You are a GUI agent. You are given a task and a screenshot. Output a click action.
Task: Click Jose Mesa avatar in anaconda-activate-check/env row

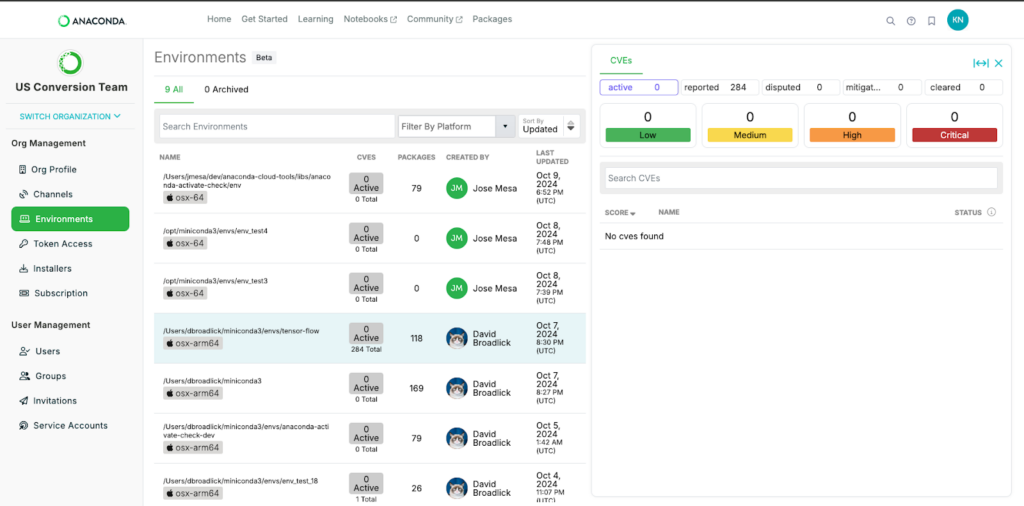(456, 188)
